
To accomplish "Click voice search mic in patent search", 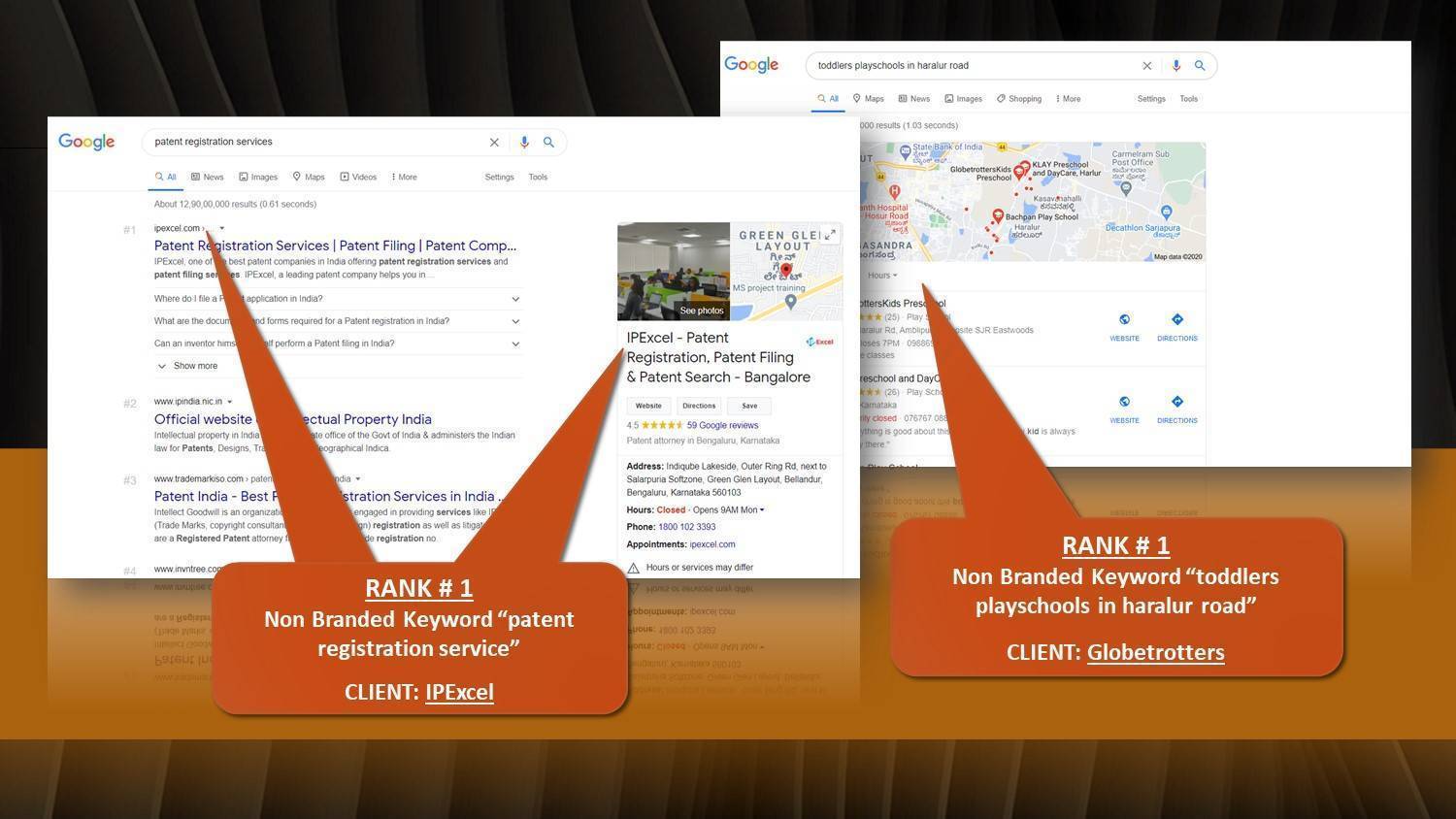I will pos(524,142).
